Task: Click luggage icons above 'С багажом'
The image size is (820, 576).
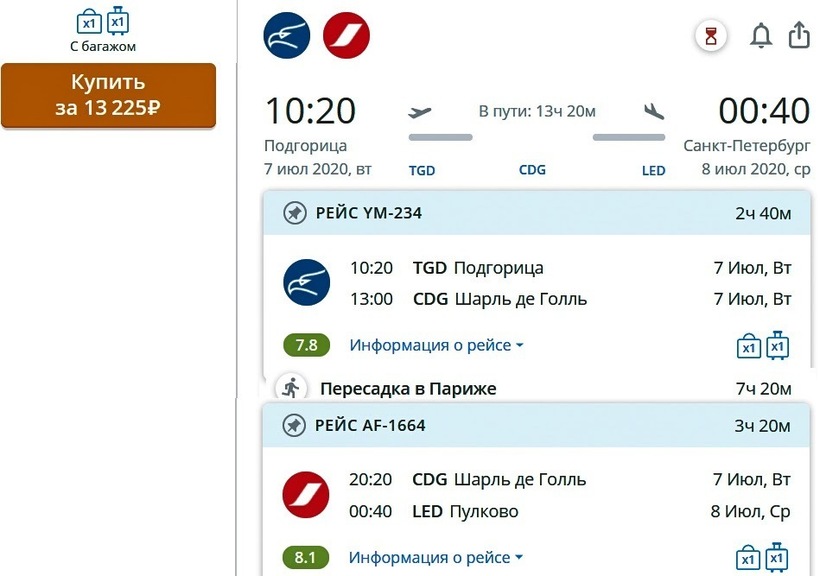Action: [103, 21]
